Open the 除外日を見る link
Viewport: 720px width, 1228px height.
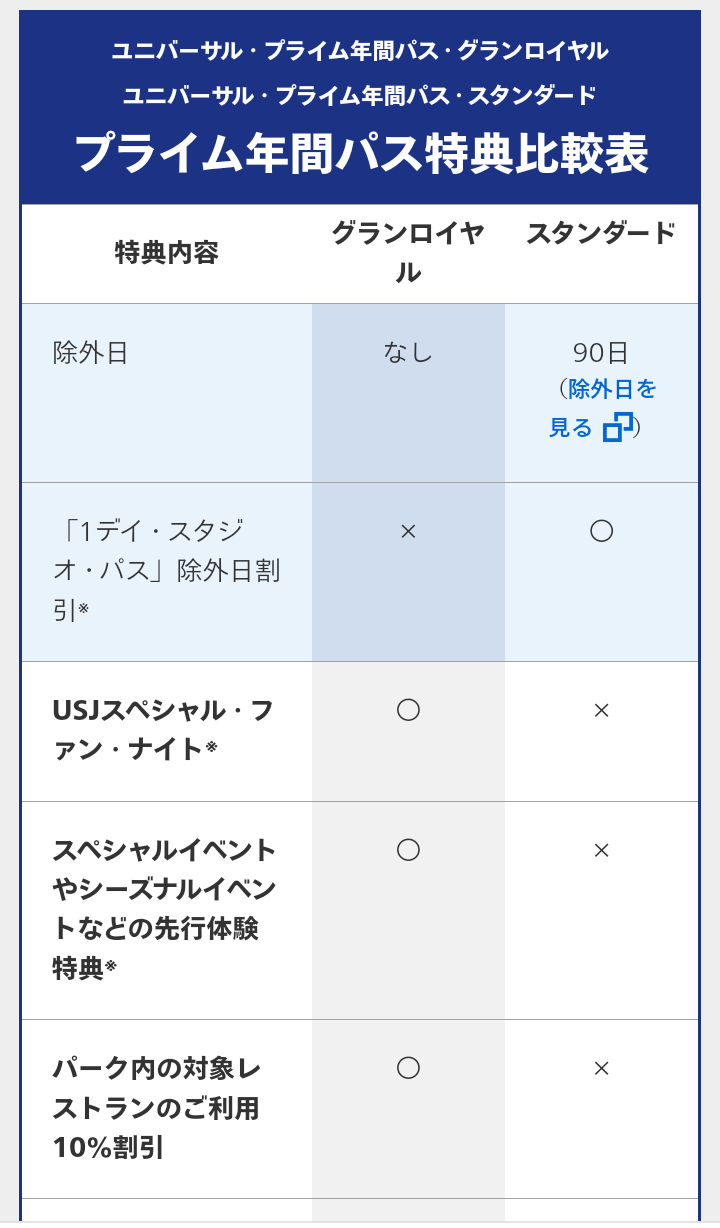tap(611, 390)
